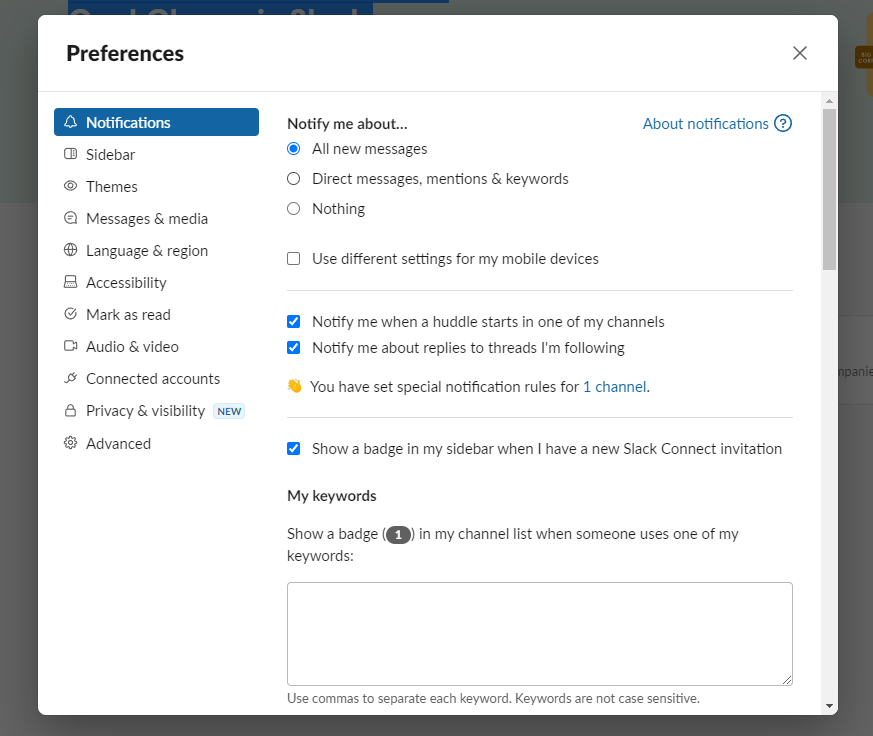Uncheck notifications for thread replies
The image size is (873, 736).
tap(293, 347)
